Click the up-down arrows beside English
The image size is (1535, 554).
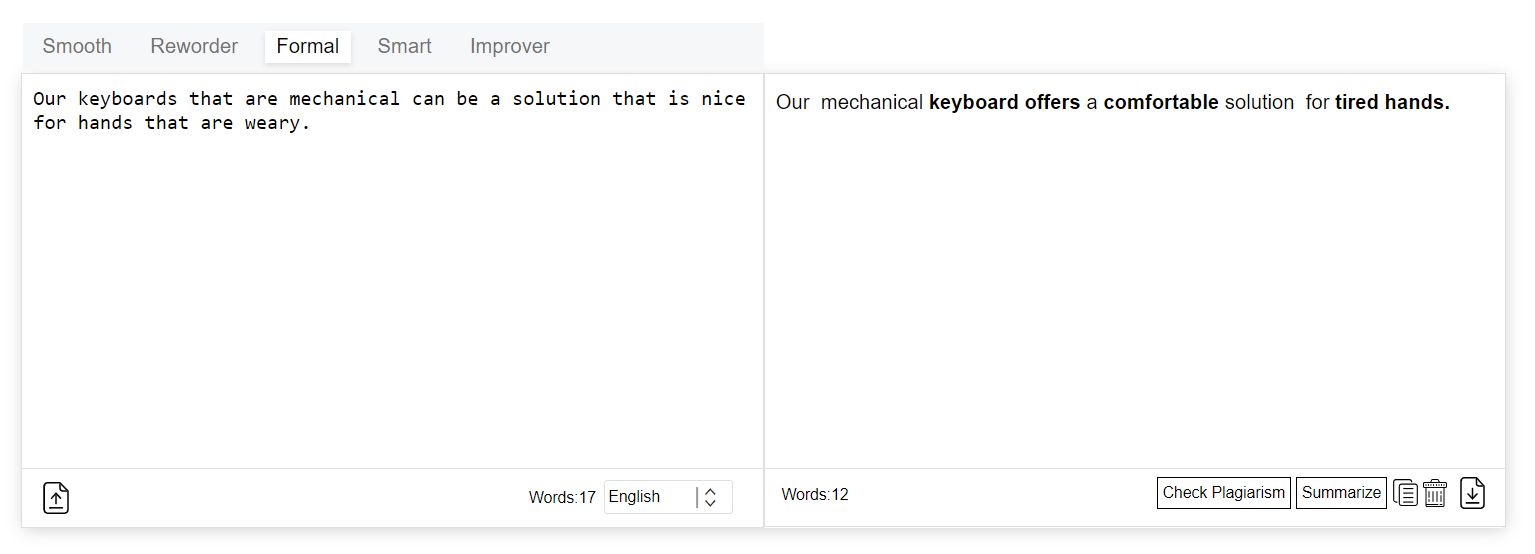[x=710, y=497]
